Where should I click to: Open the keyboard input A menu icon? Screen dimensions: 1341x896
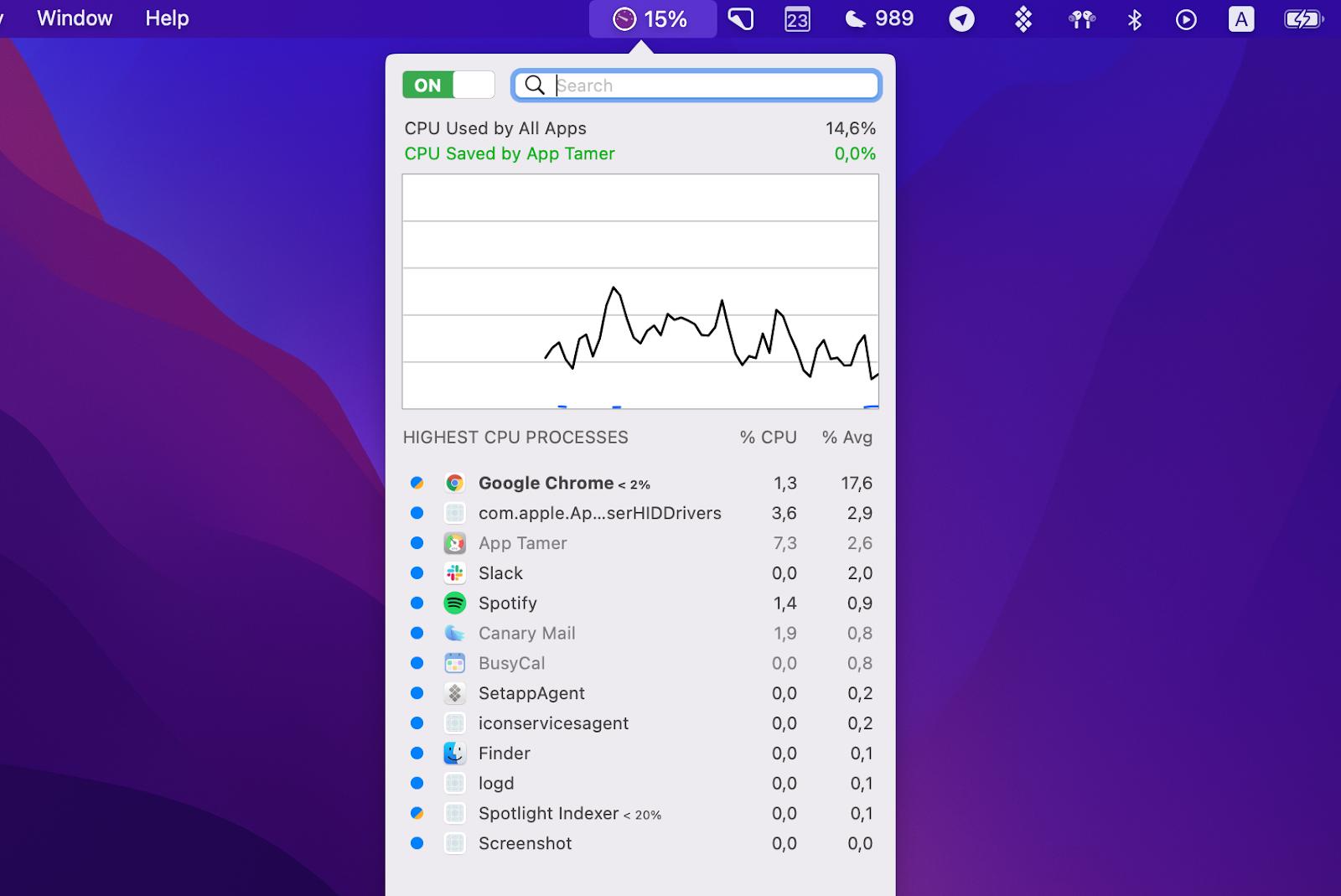pyautogui.click(x=1241, y=18)
